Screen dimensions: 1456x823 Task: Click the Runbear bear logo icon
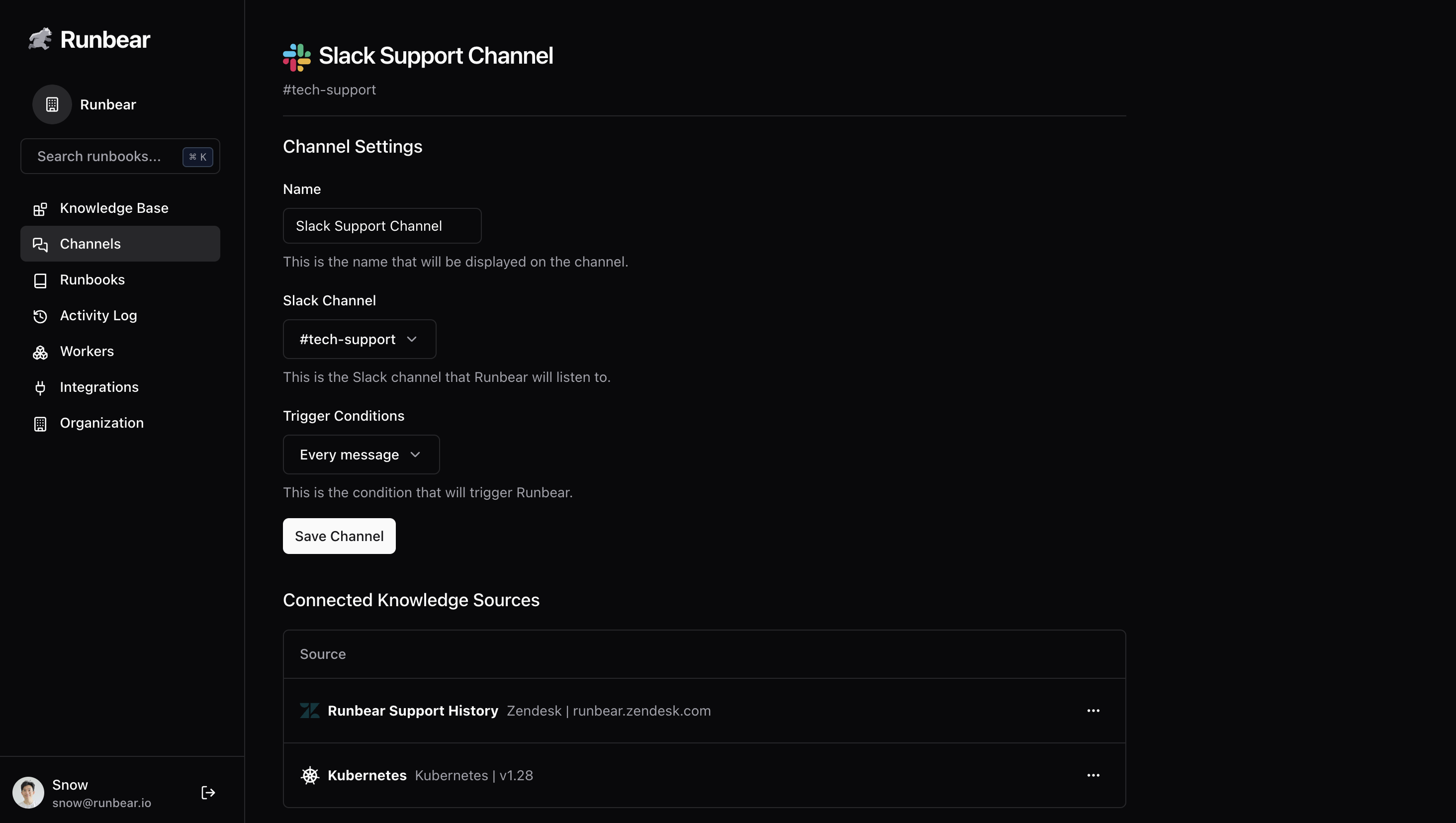[x=40, y=39]
